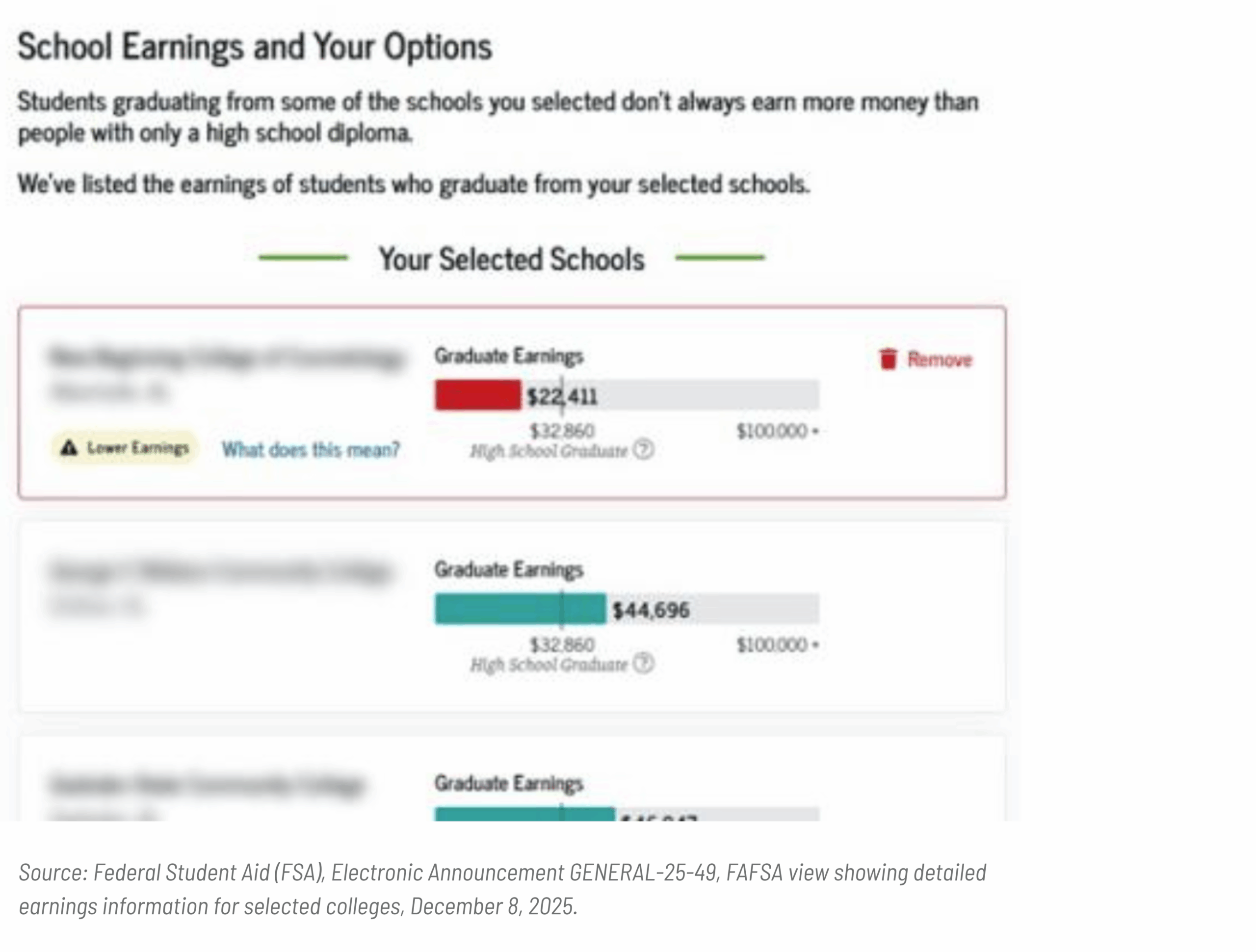The image size is (1256, 952).
Task: Click the blurred school name in first card
Action: click(x=226, y=358)
